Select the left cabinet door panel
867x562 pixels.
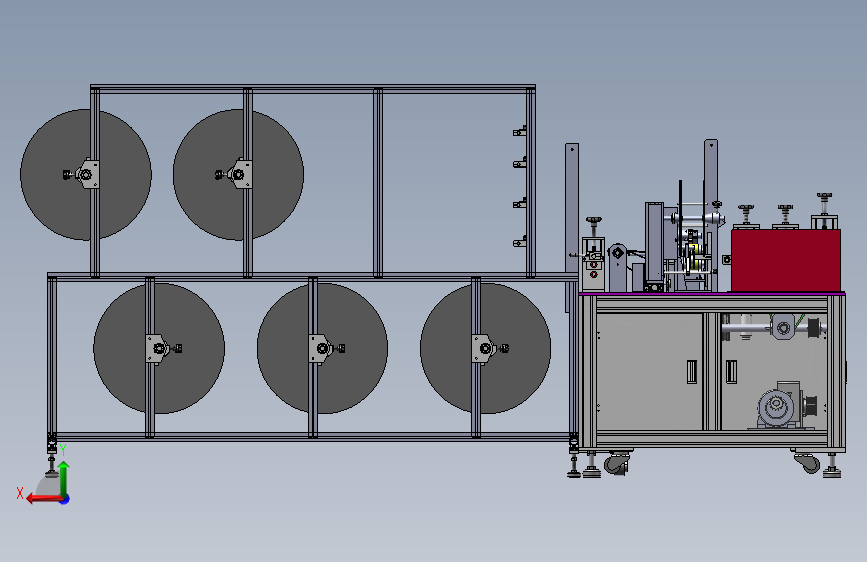coord(650,371)
